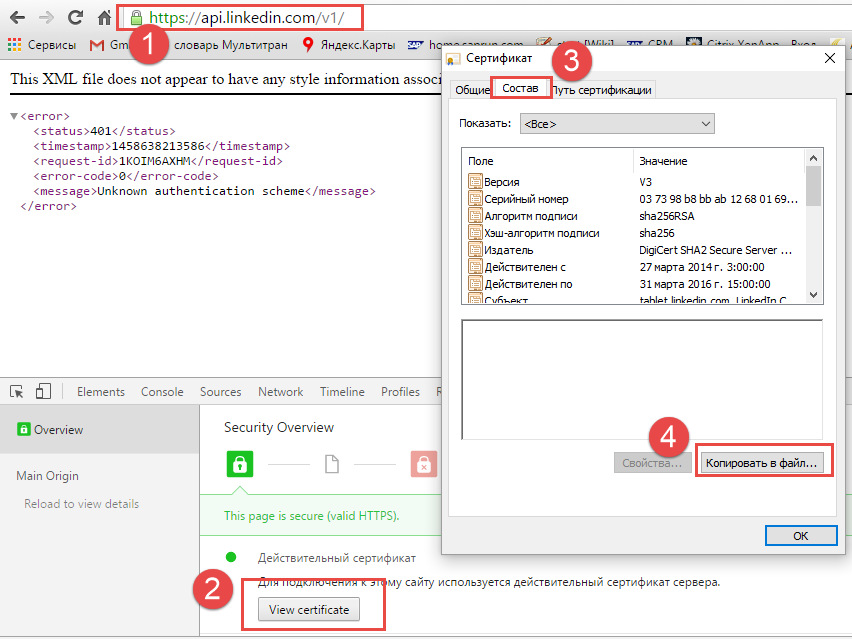Click the browser forward arrow
The image size is (852, 639).
pyautogui.click(x=46, y=18)
